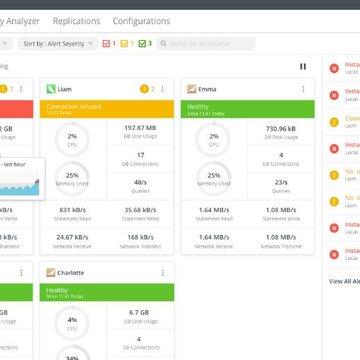
Task: Click the Charlotte instance icon
Action: pos(51,273)
